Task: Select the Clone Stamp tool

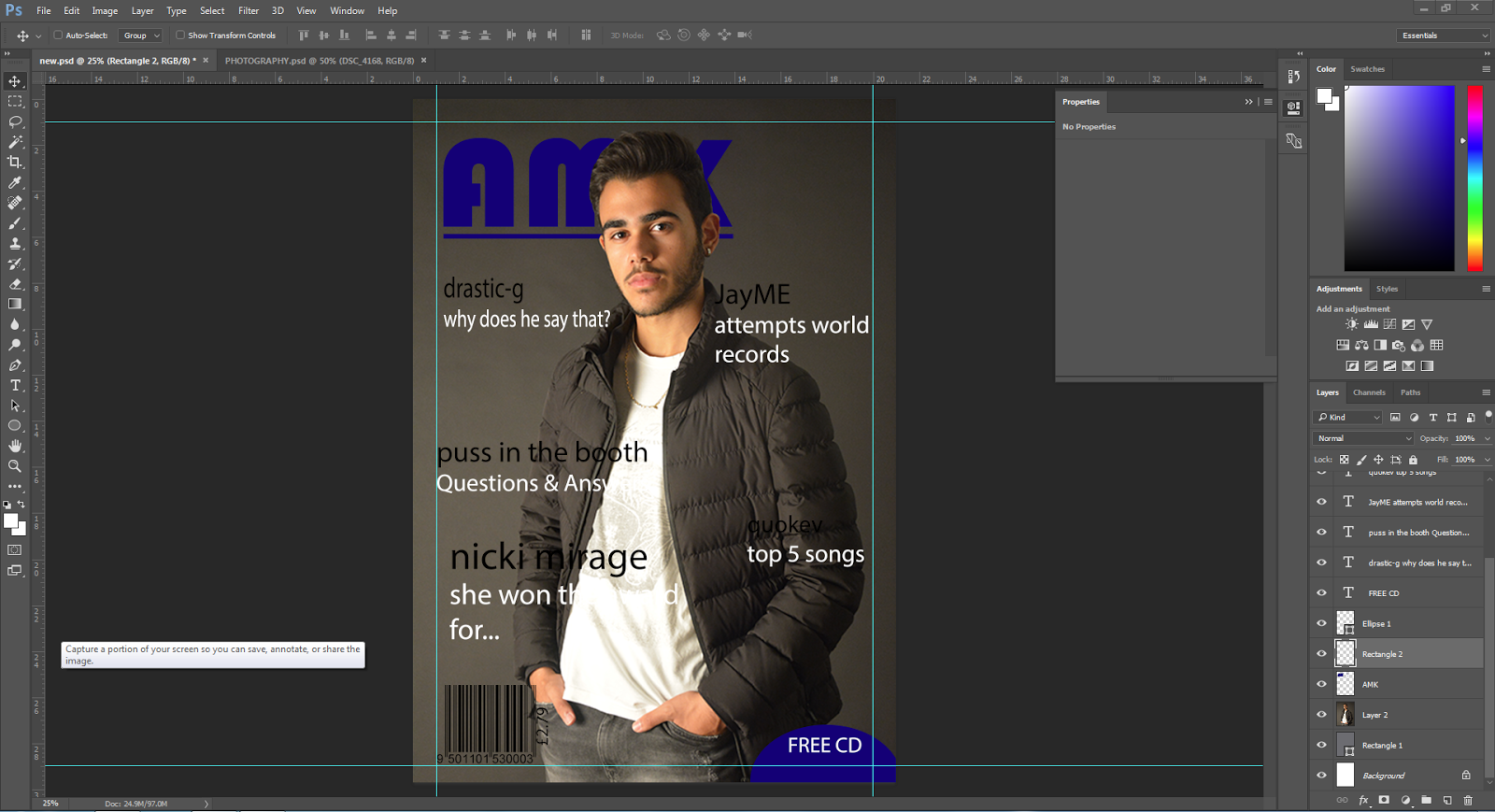Action: click(x=15, y=244)
